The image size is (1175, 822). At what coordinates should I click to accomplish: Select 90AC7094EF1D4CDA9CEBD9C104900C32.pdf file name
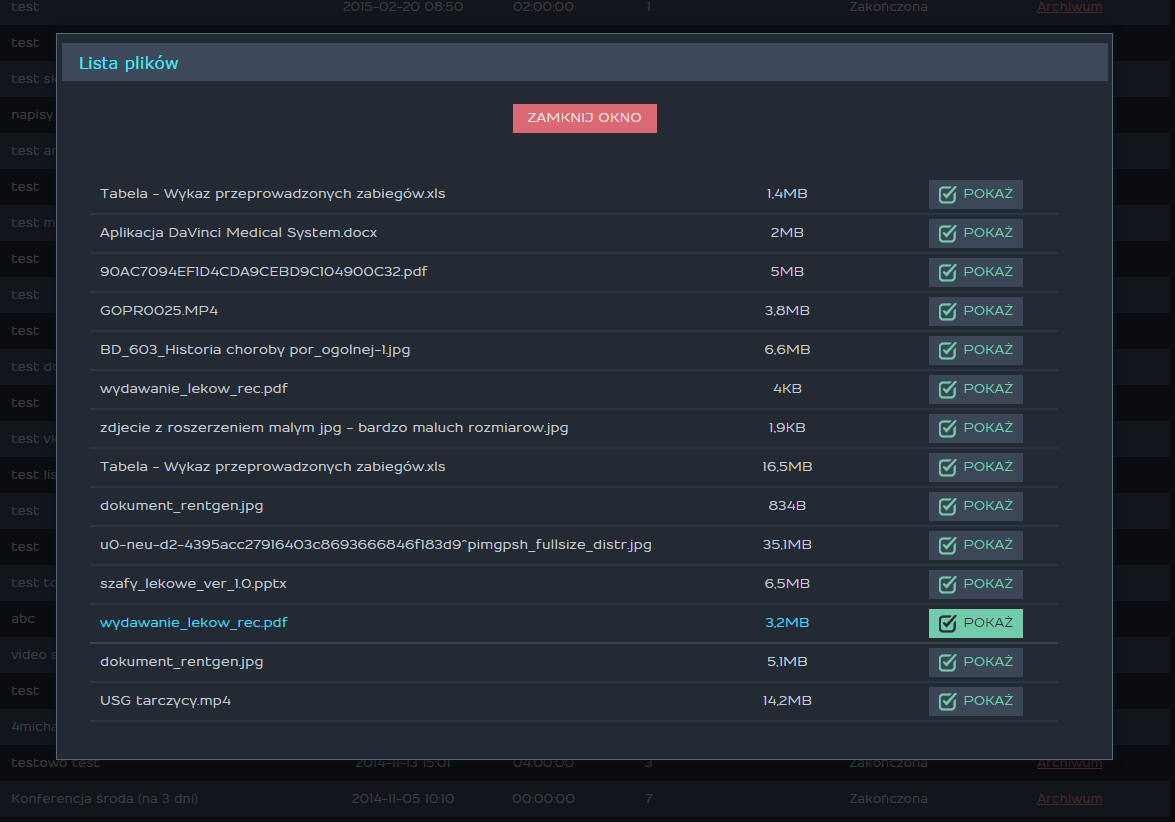(x=264, y=271)
